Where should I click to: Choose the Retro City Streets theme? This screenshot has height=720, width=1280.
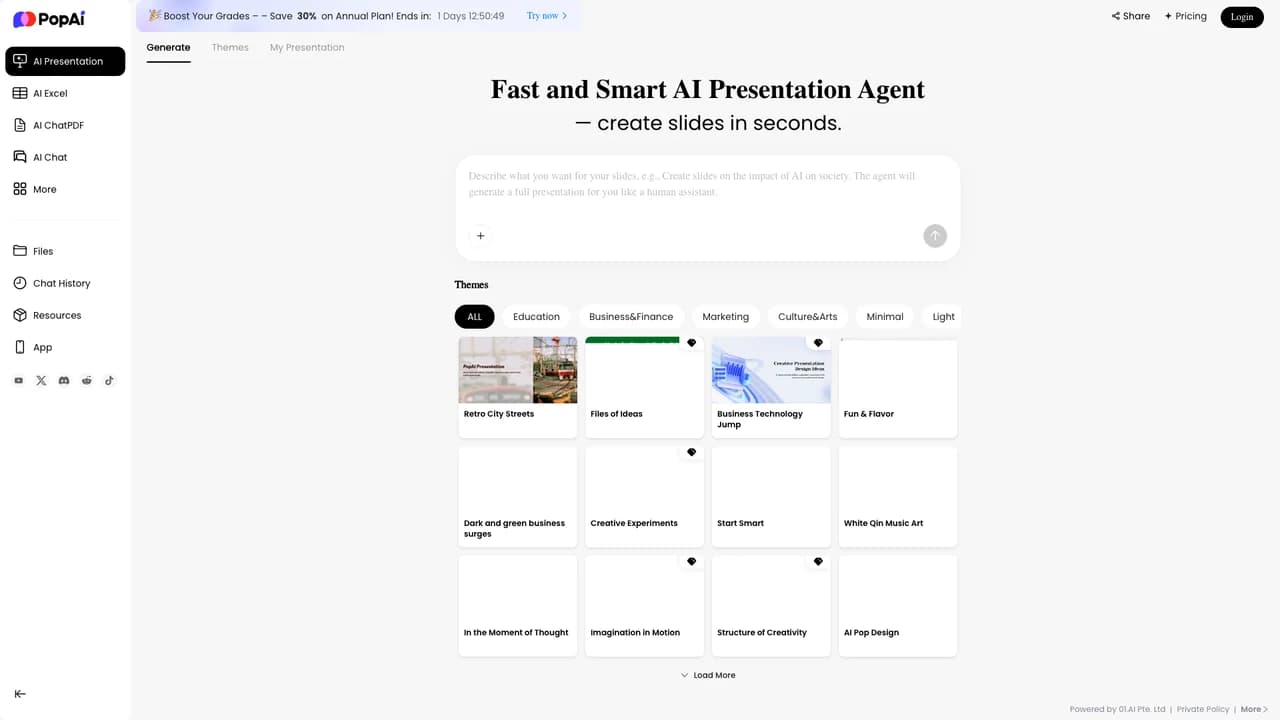tap(518, 387)
